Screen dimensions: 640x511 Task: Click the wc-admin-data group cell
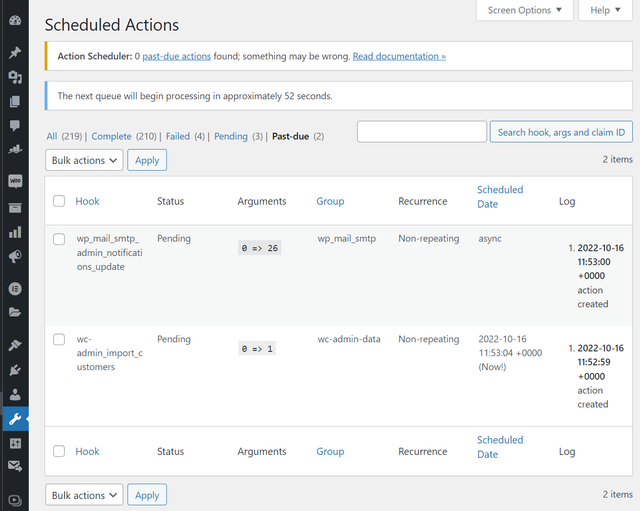[x=349, y=339]
